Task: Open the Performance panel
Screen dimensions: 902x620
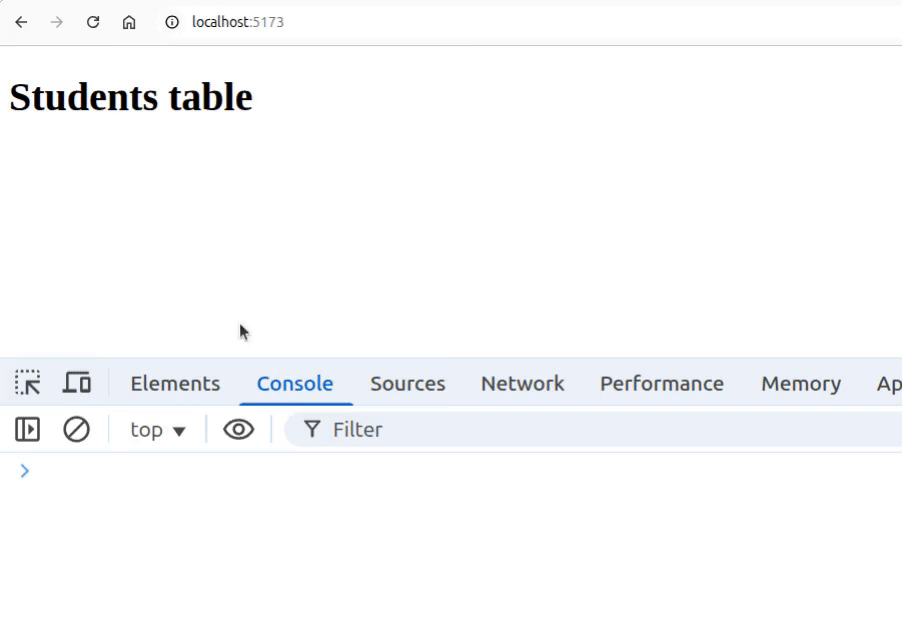Action: coord(661,383)
